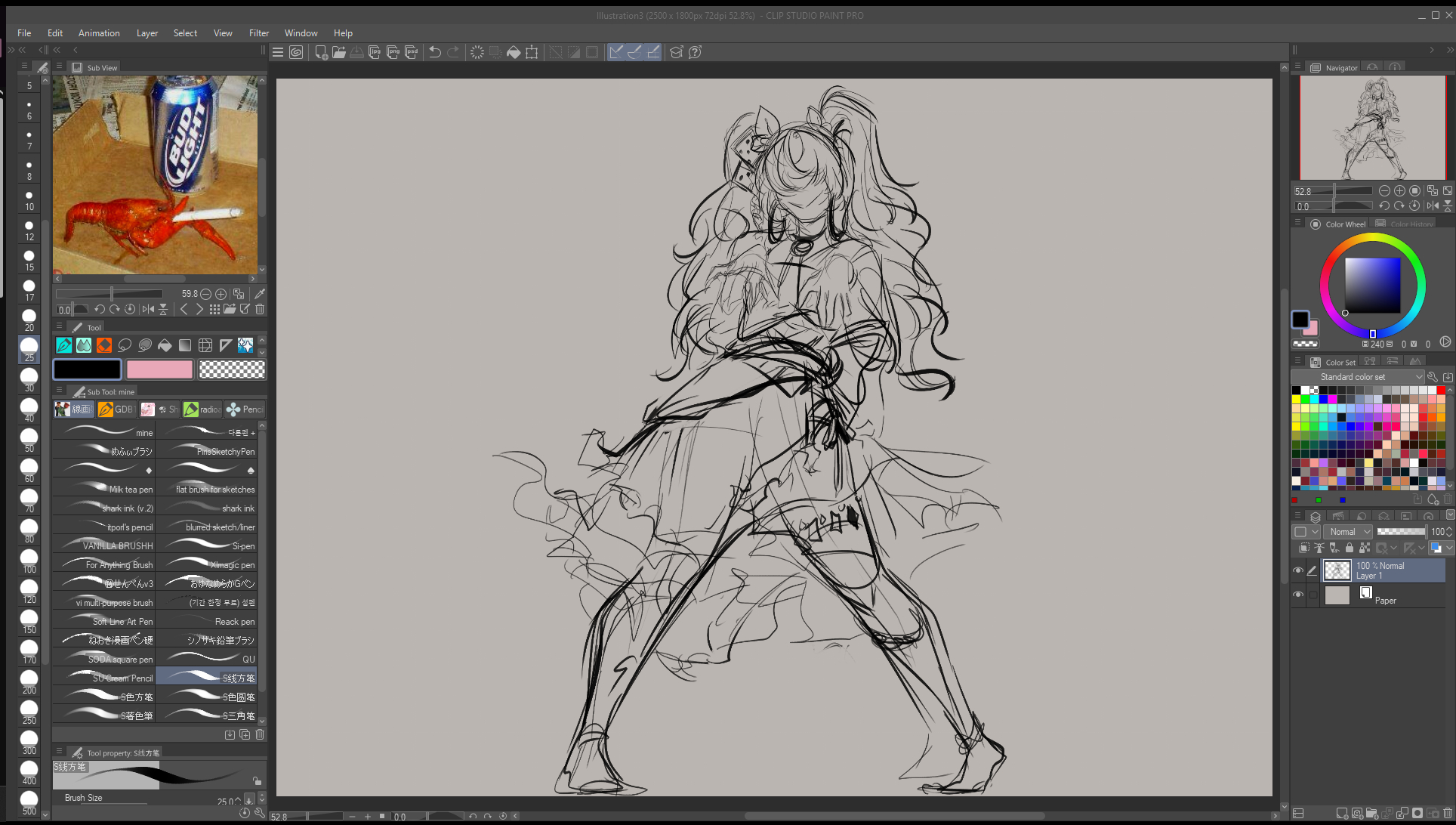Export as PNG from command bar

tap(393, 52)
